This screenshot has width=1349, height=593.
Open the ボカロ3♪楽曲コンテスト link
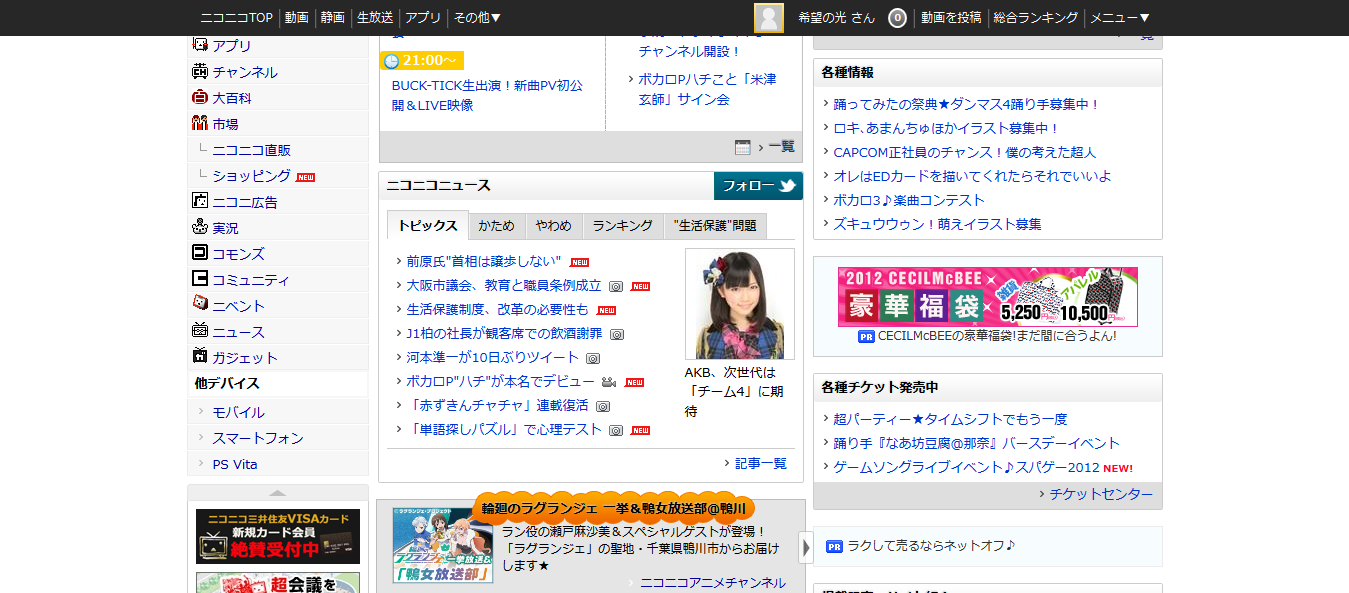pyautogui.click(x=909, y=200)
